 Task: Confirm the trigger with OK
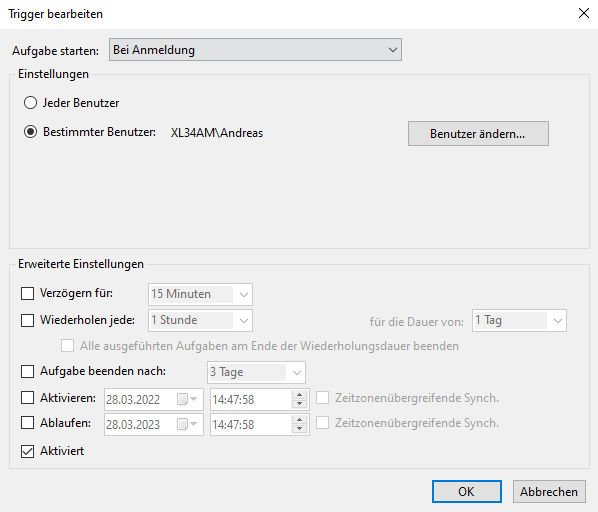click(467, 492)
